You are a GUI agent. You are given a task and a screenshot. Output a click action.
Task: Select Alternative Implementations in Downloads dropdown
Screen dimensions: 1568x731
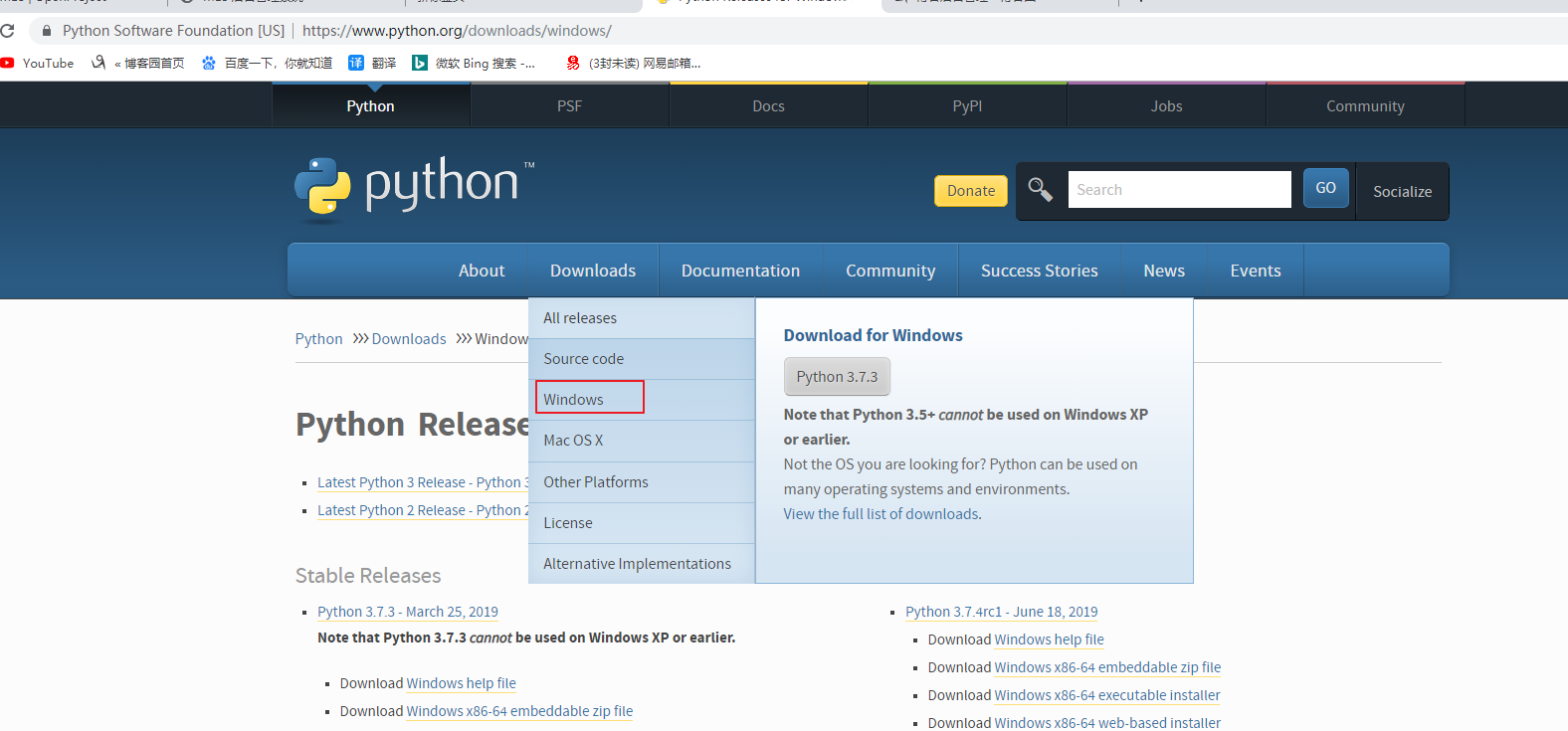(642, 564)
